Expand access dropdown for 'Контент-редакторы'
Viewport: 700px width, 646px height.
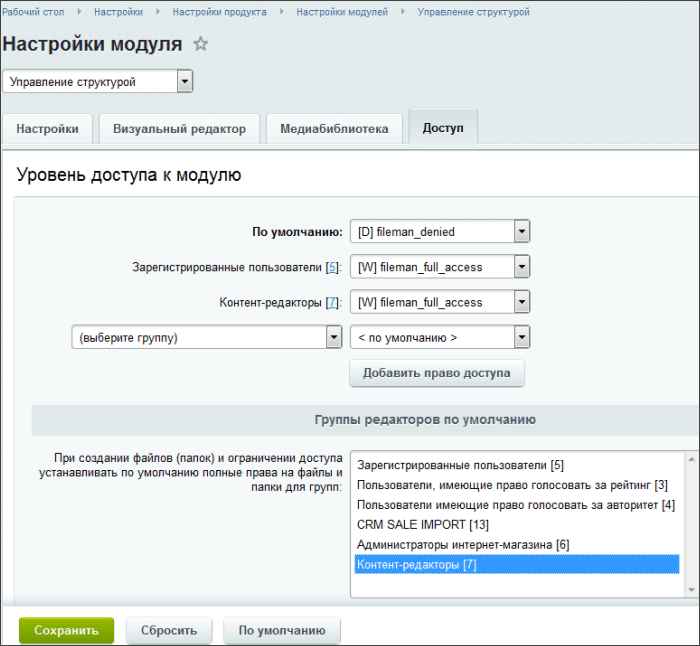click(x=439, y=302)
